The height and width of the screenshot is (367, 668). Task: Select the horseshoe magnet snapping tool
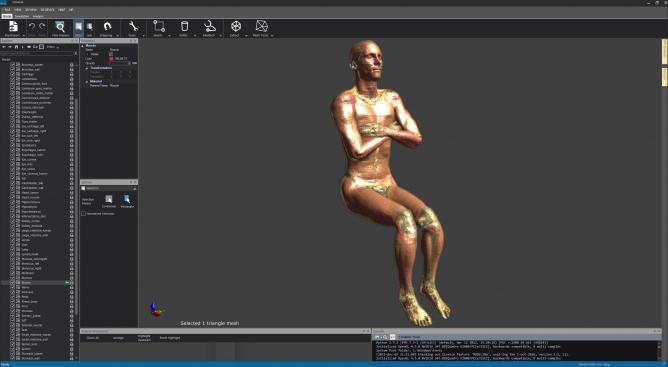pyautogui.click(x=107, y=27)
